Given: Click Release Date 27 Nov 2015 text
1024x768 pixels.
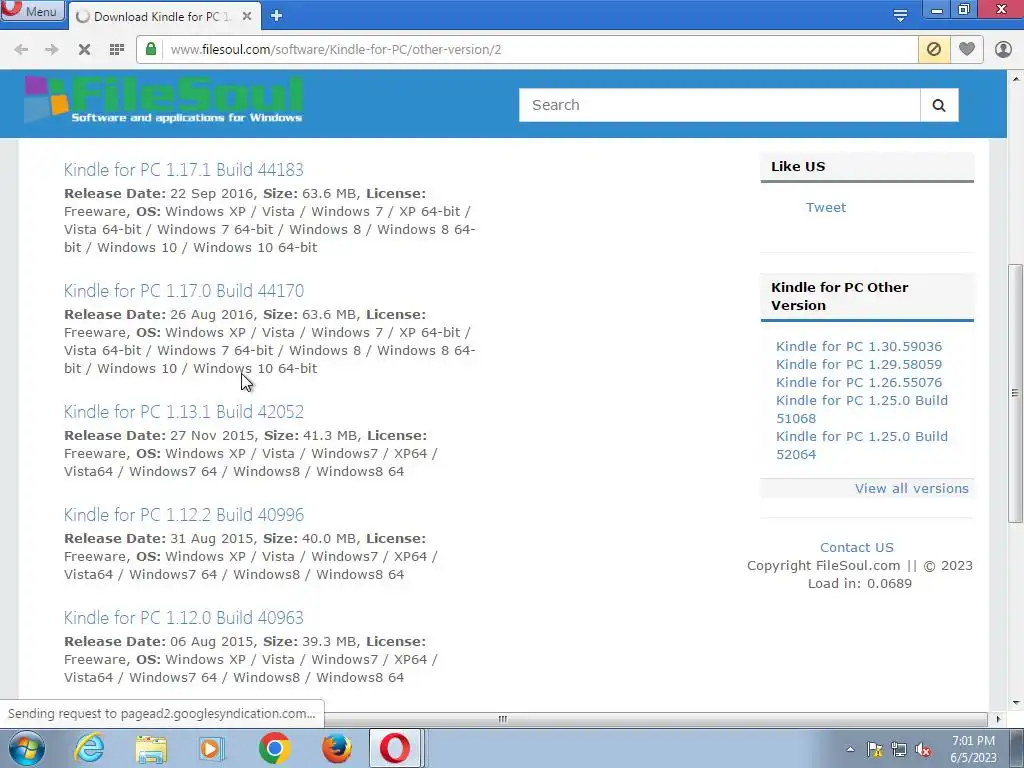Looking at the screenshot, I should click(x=161, y=436).
